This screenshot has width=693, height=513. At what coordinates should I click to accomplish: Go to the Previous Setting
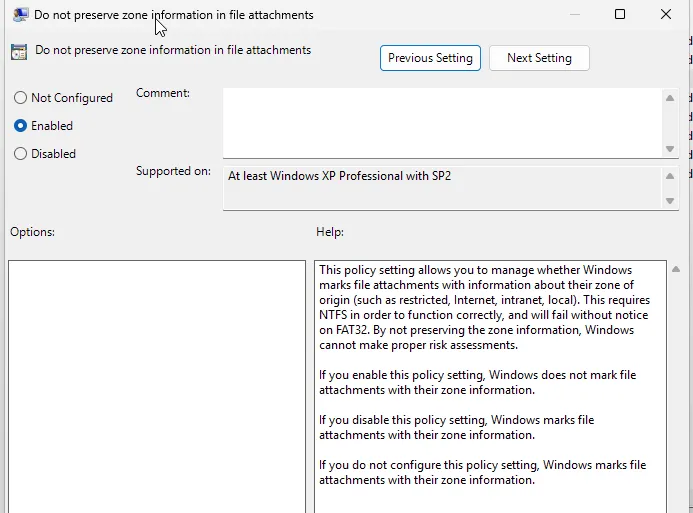coord(430,58)
